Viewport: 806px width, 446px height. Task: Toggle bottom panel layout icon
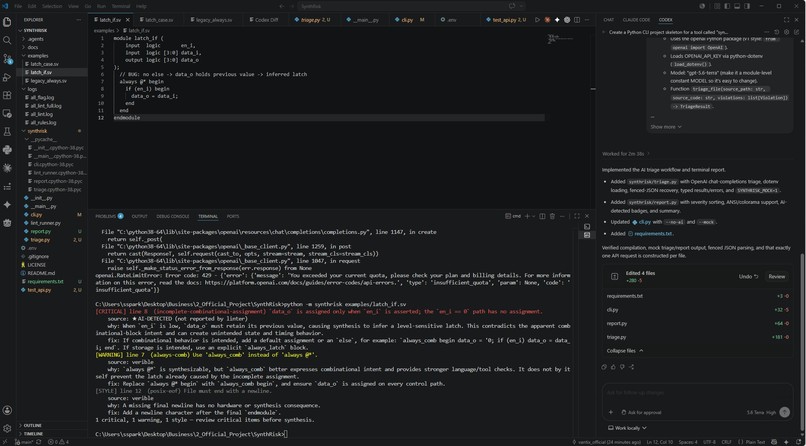click(737, 6)
